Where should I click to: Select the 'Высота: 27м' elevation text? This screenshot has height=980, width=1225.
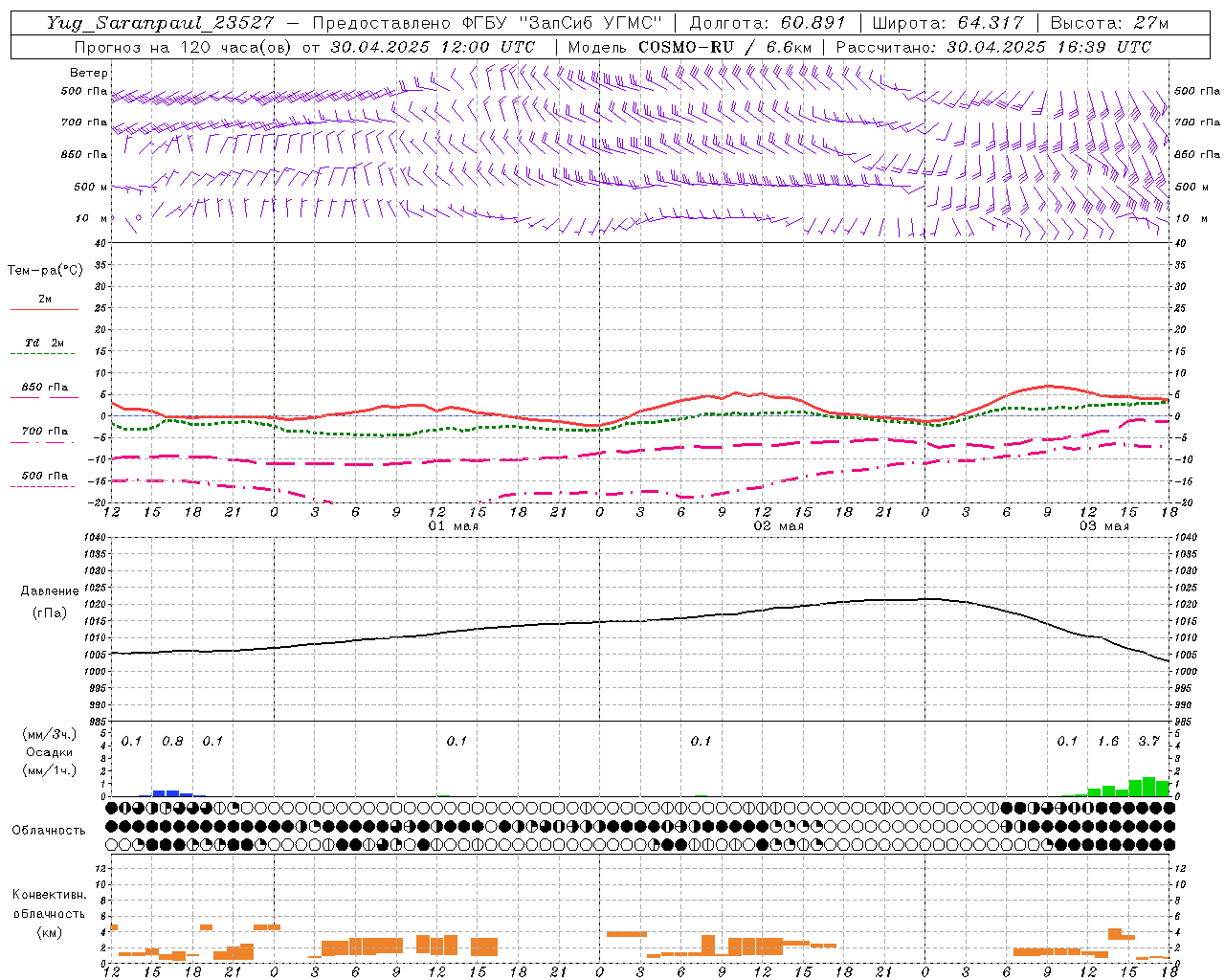click(1109, 23)
